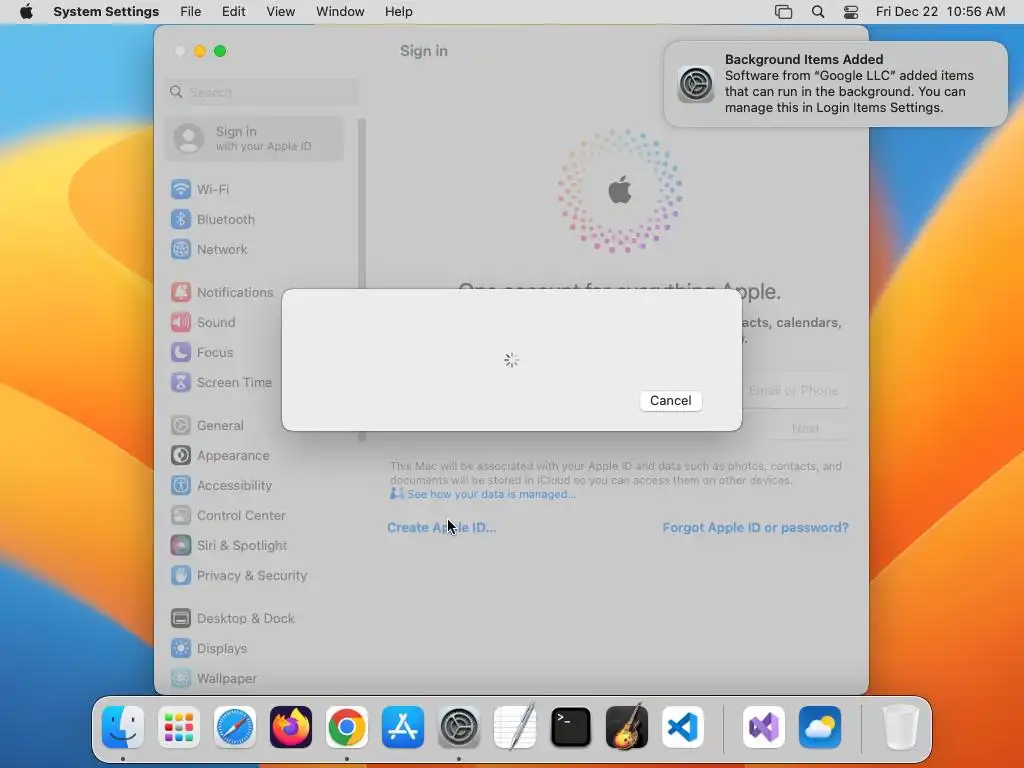The image size is (1024, 768).
Task: Click the Next button
Action: (805, 429)
